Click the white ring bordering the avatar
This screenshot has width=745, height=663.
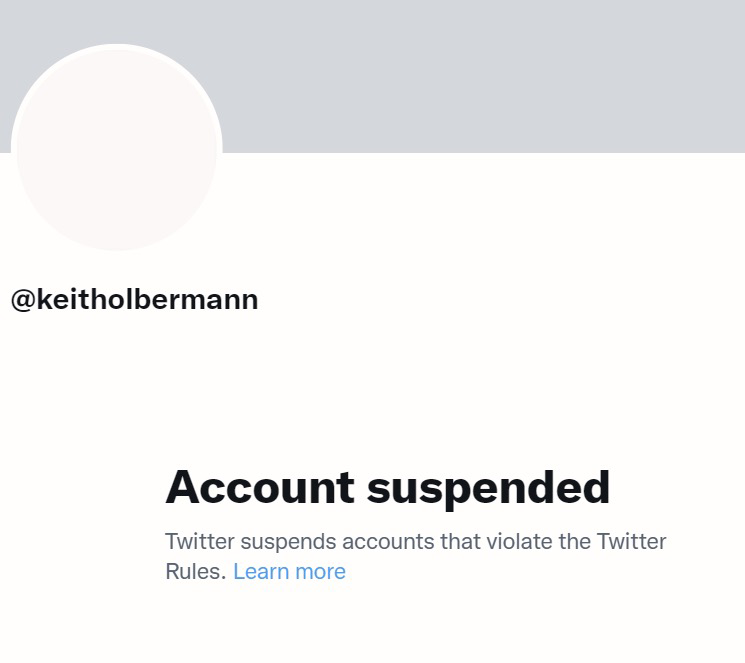pyautogui.click(x=117, y=47)
